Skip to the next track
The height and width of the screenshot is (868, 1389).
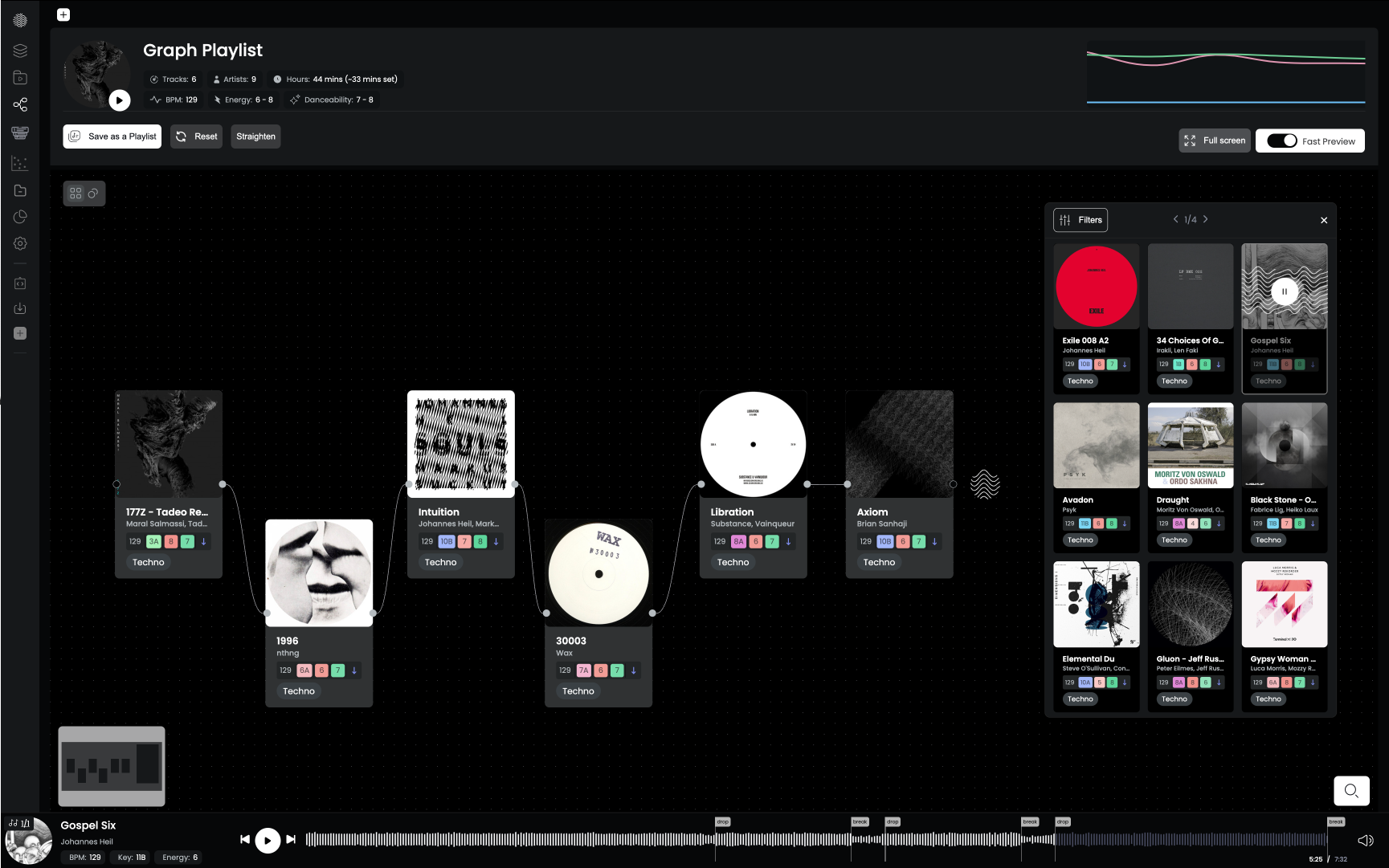[x=291, y=840]
